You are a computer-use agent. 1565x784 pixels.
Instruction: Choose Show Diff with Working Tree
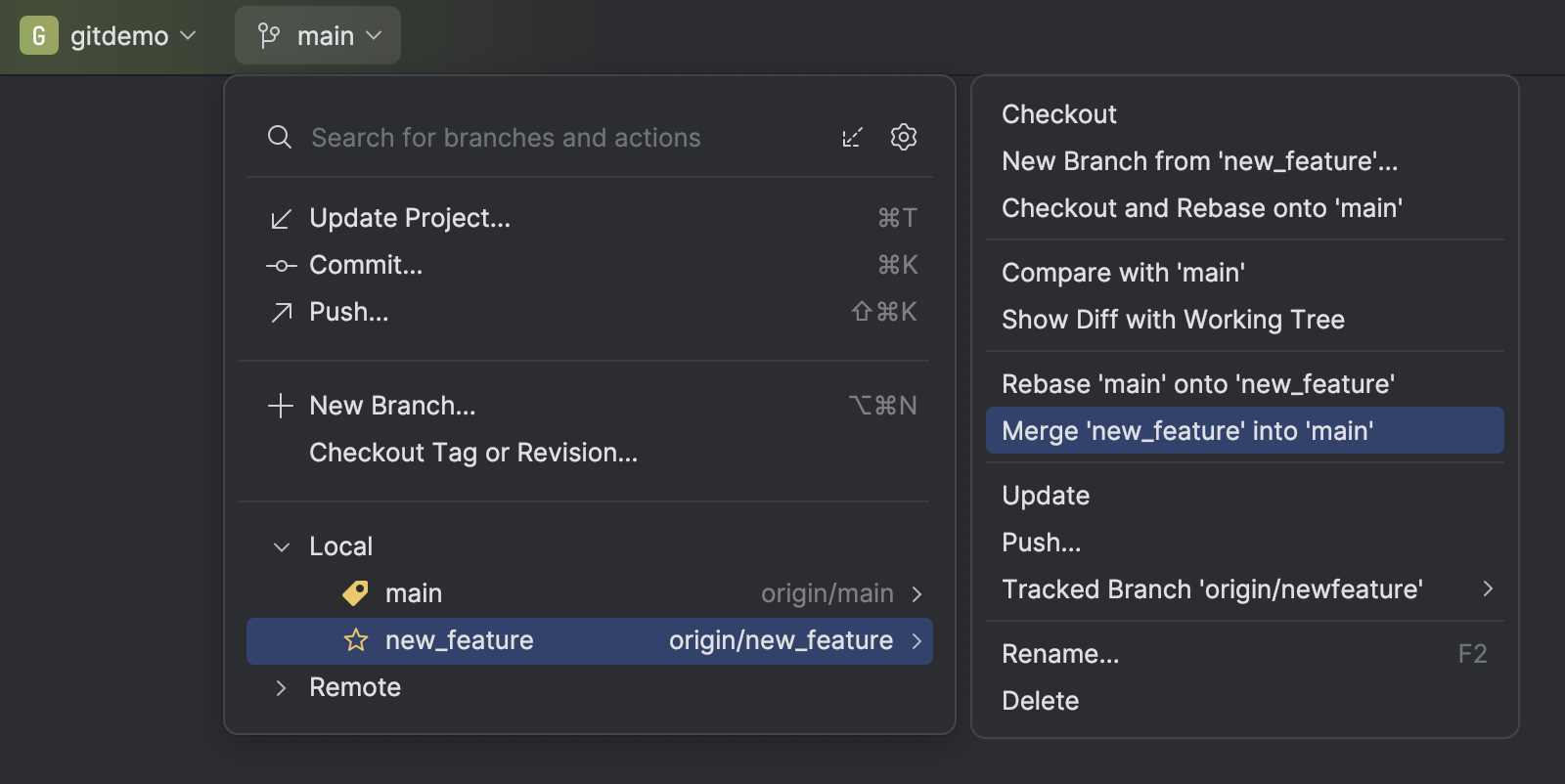tap(1173, 320)
